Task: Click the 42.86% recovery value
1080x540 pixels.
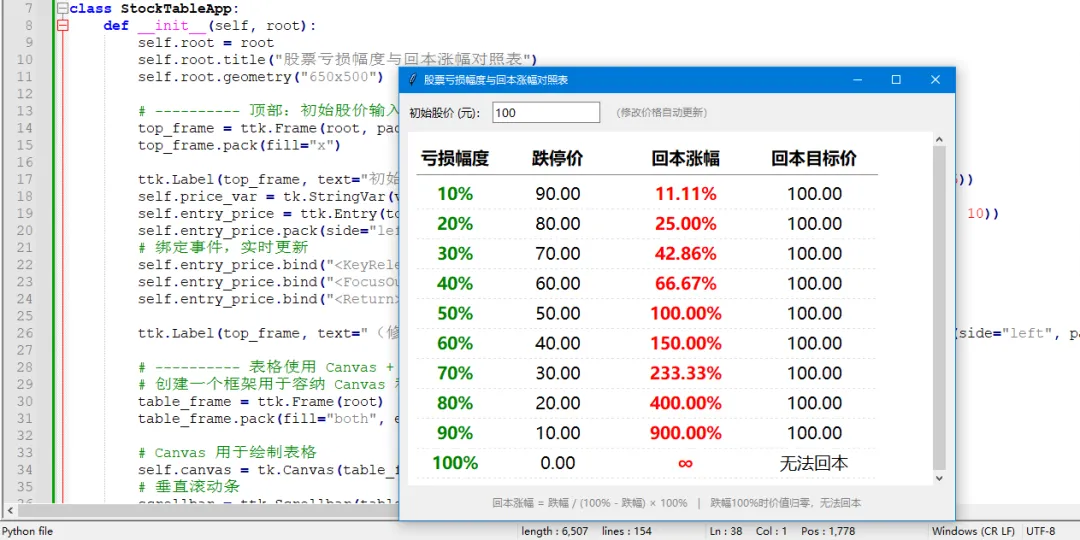Action: [x=686, y=253]
